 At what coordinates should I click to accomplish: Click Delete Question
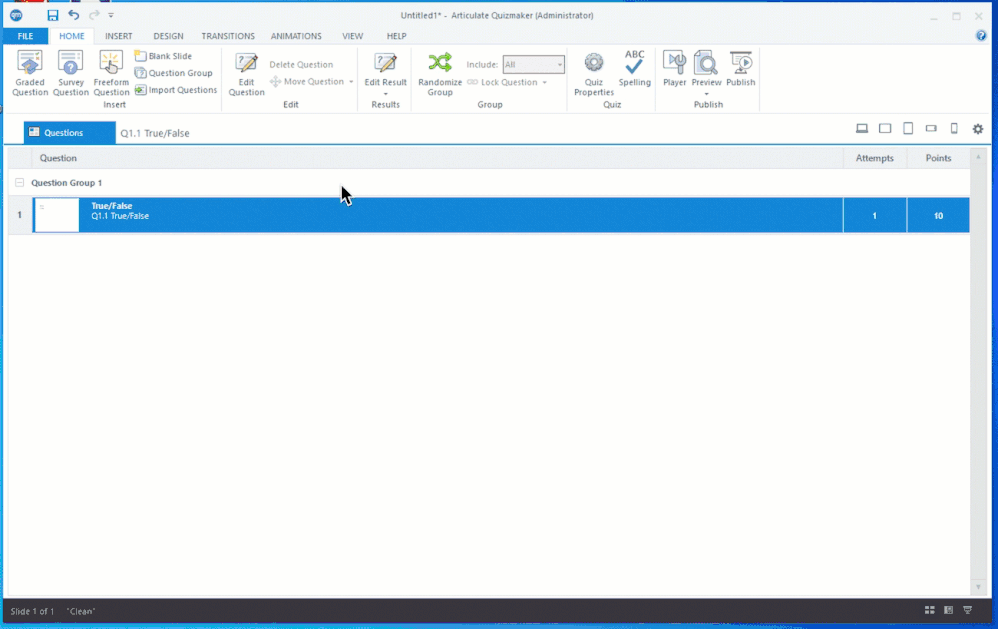(300, 64)
